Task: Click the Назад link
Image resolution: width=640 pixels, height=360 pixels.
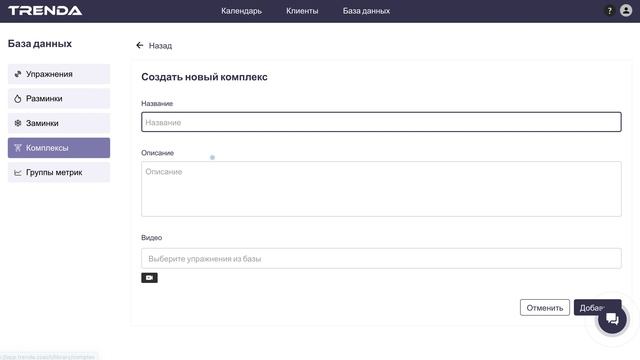Action: pyautogui.click(x=160, y=46)
